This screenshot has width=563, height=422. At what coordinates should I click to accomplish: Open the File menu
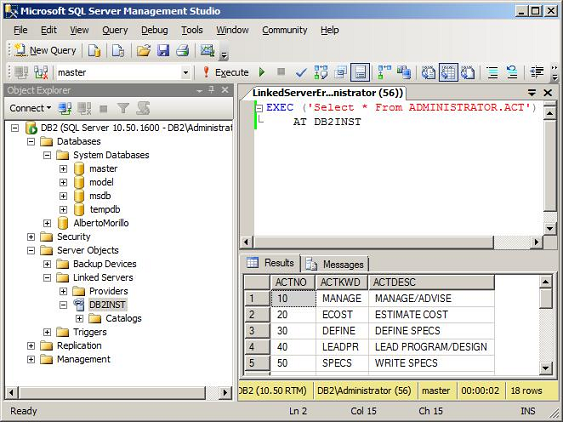[20, 30]
